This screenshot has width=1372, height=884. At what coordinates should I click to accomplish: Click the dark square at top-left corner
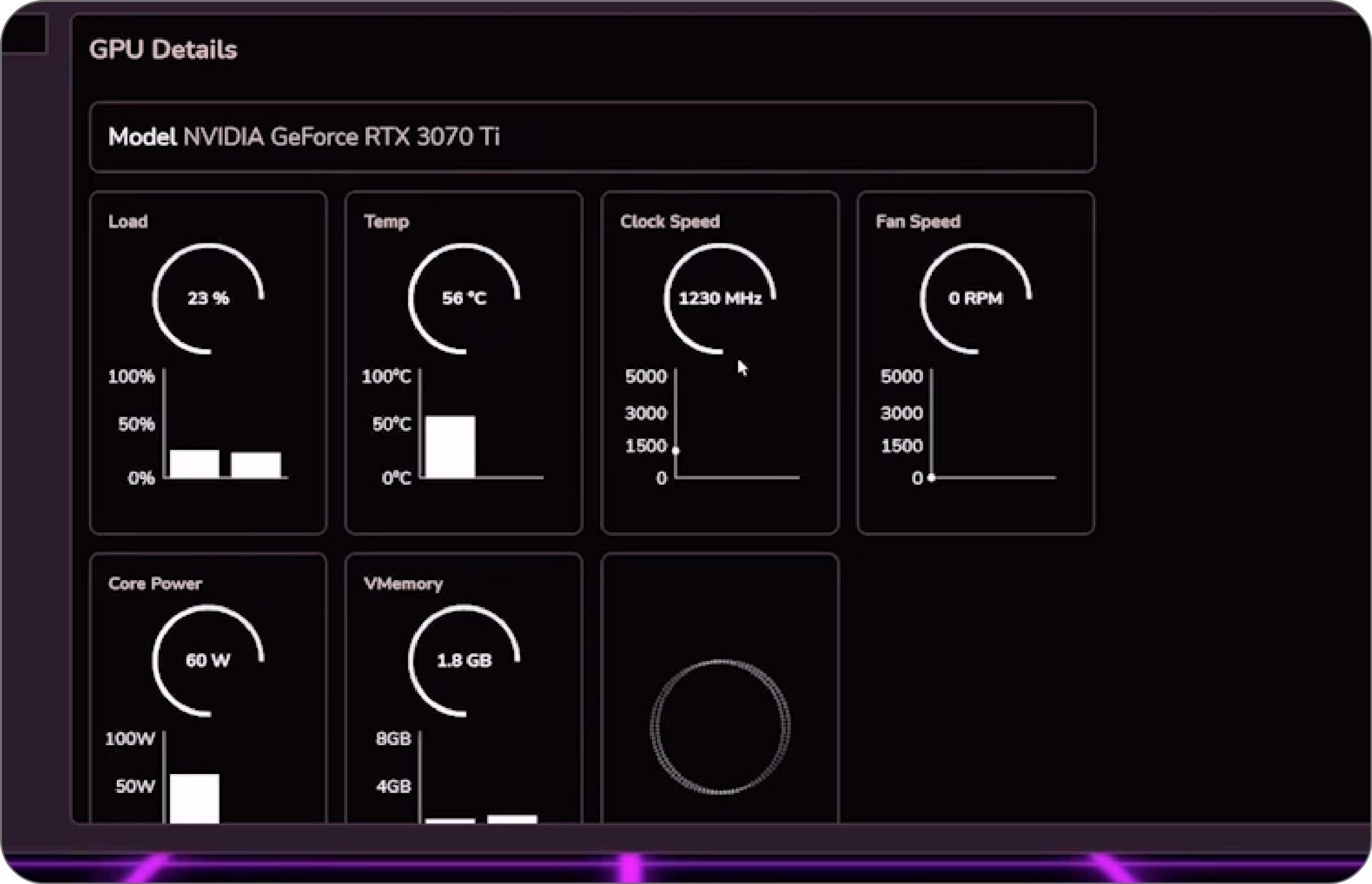click(24, 33)
